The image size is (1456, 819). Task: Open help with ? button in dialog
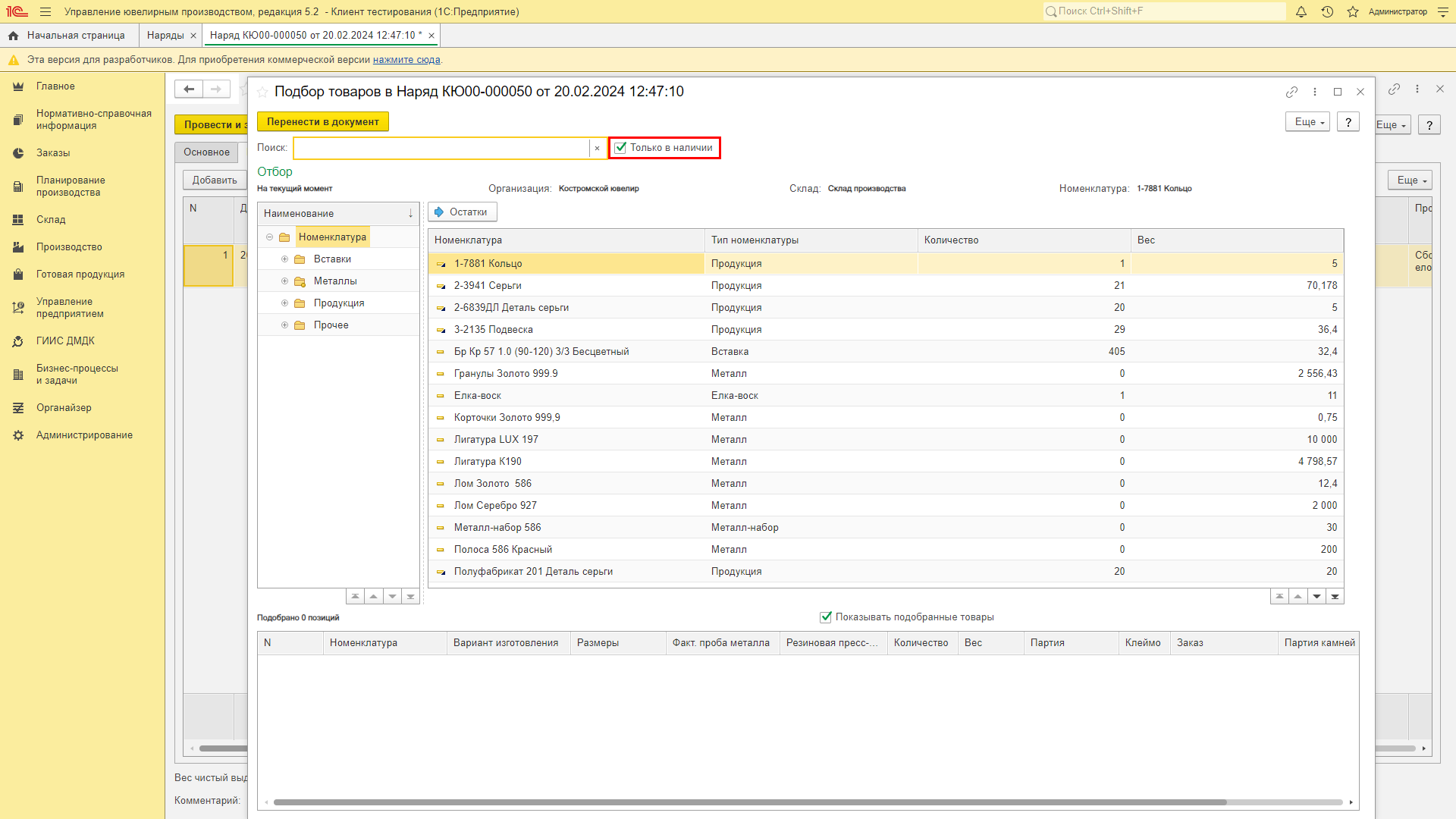tap(1348, 122)
